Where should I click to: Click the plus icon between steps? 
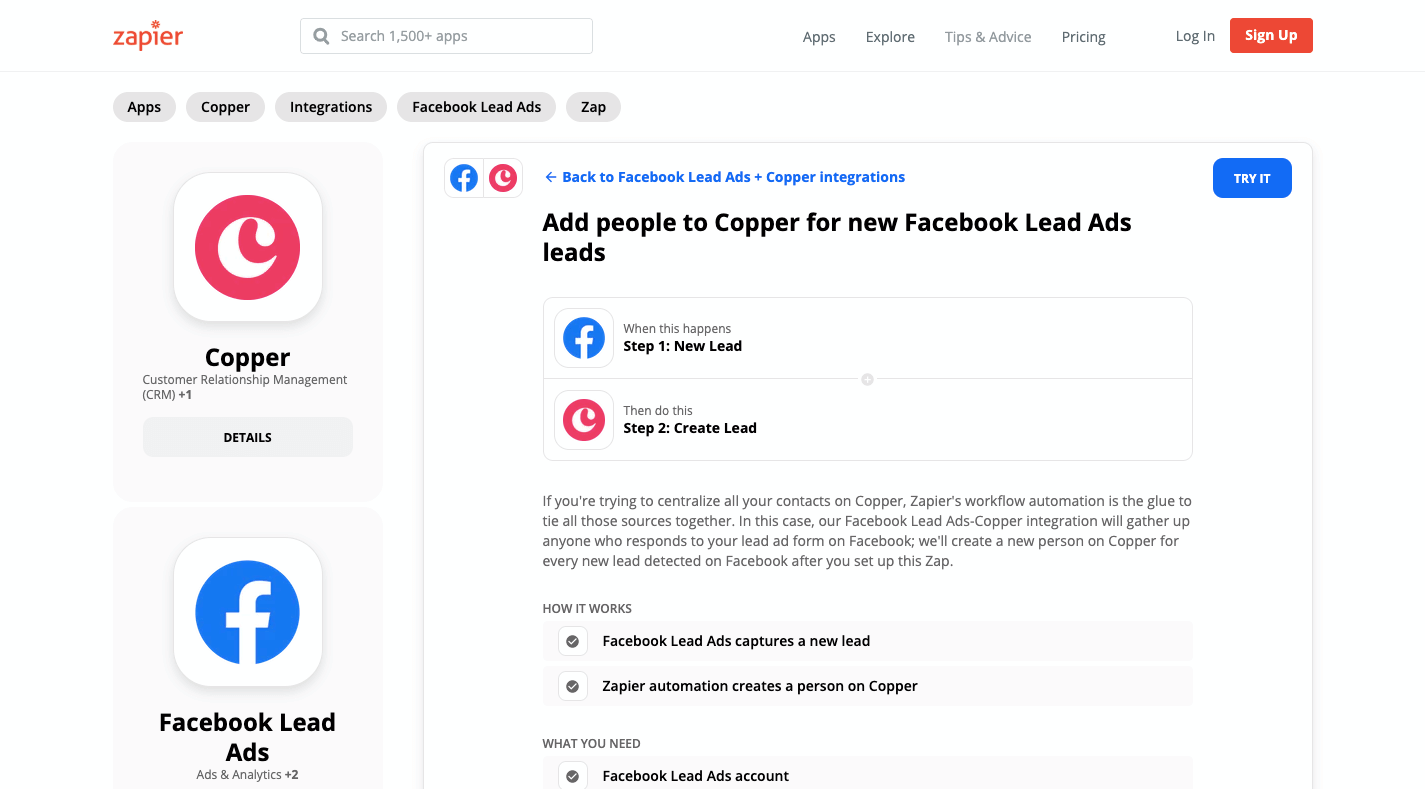coord(867,379)
